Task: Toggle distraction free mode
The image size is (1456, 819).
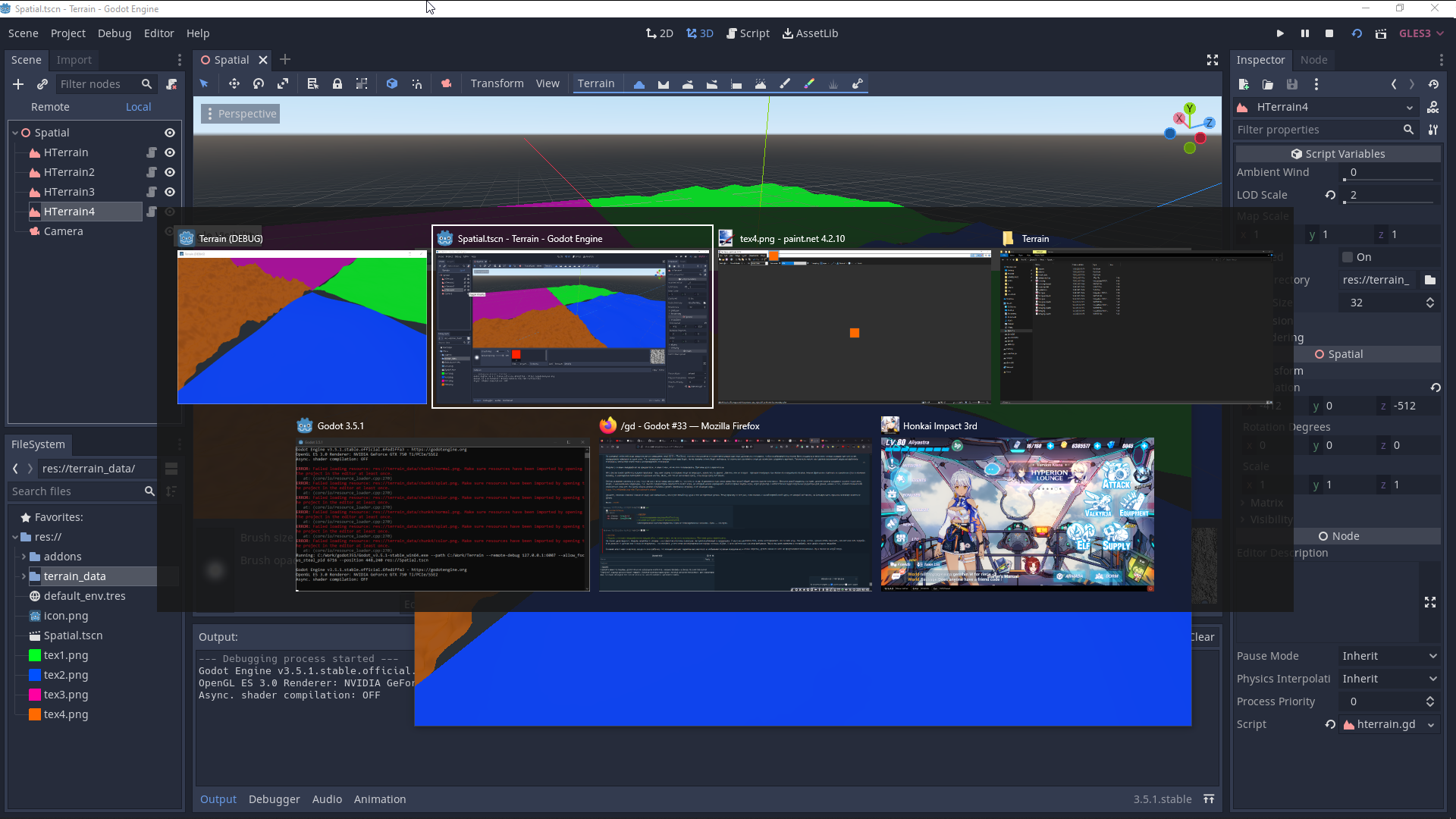Action: 1213,60
